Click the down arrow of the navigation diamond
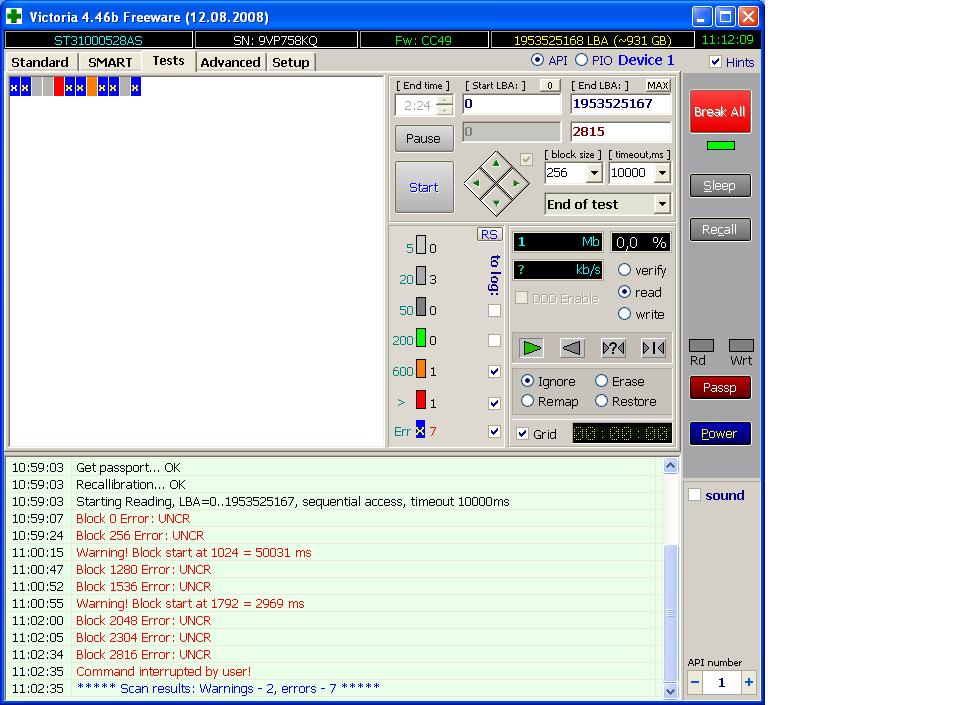This screenshot has width=960, height=705. pyautogui.click(x=496, y=202)
